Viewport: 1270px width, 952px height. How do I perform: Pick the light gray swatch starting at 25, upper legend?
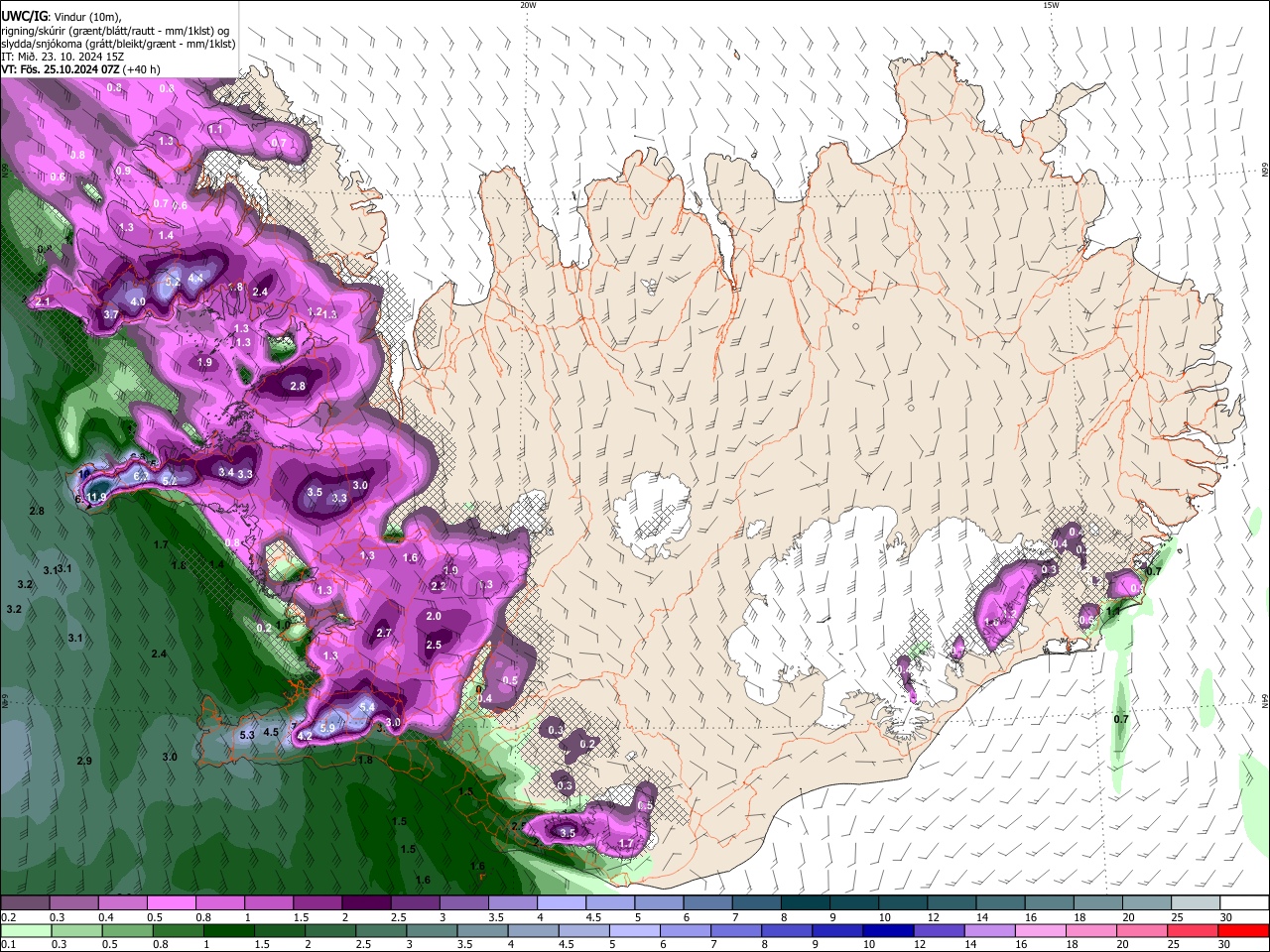[1196, 902]
